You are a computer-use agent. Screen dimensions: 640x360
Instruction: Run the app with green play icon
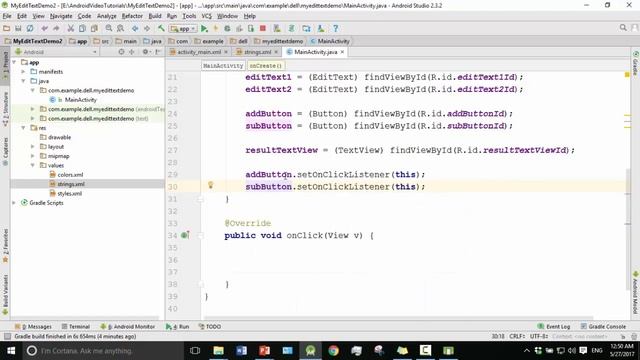click(204, 29)
